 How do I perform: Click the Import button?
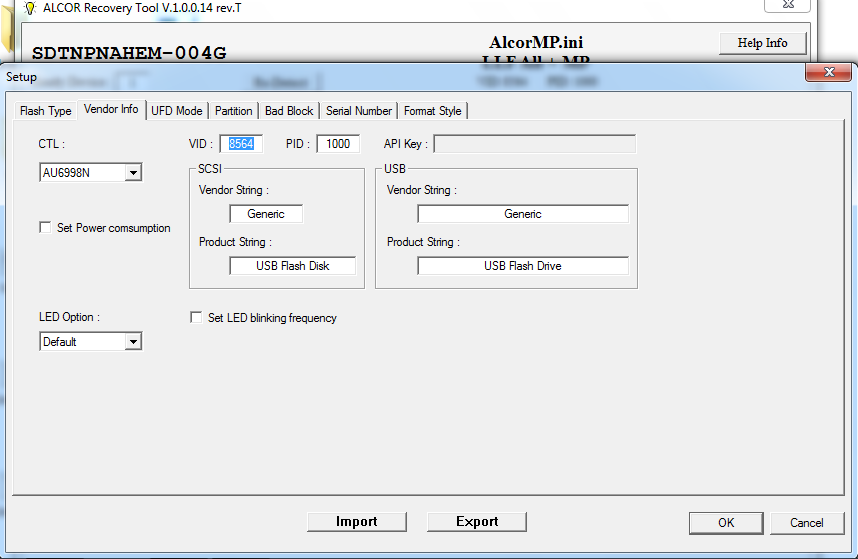point(357,521)
